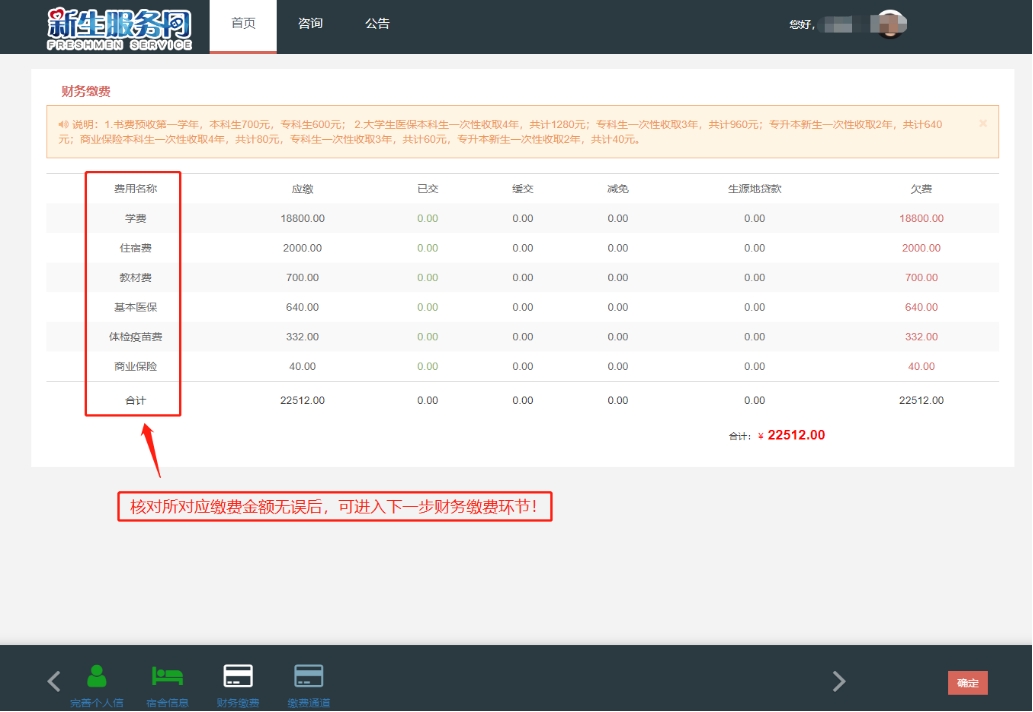Click the 新生服务网 logo

click(119, 28)
